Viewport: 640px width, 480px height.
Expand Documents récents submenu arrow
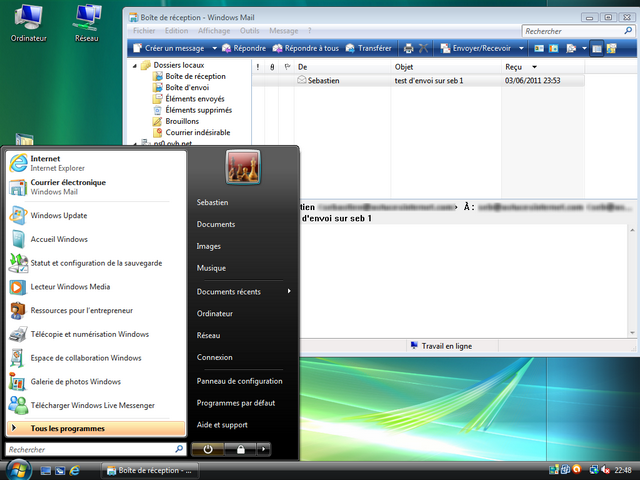[x=289, y=291]
